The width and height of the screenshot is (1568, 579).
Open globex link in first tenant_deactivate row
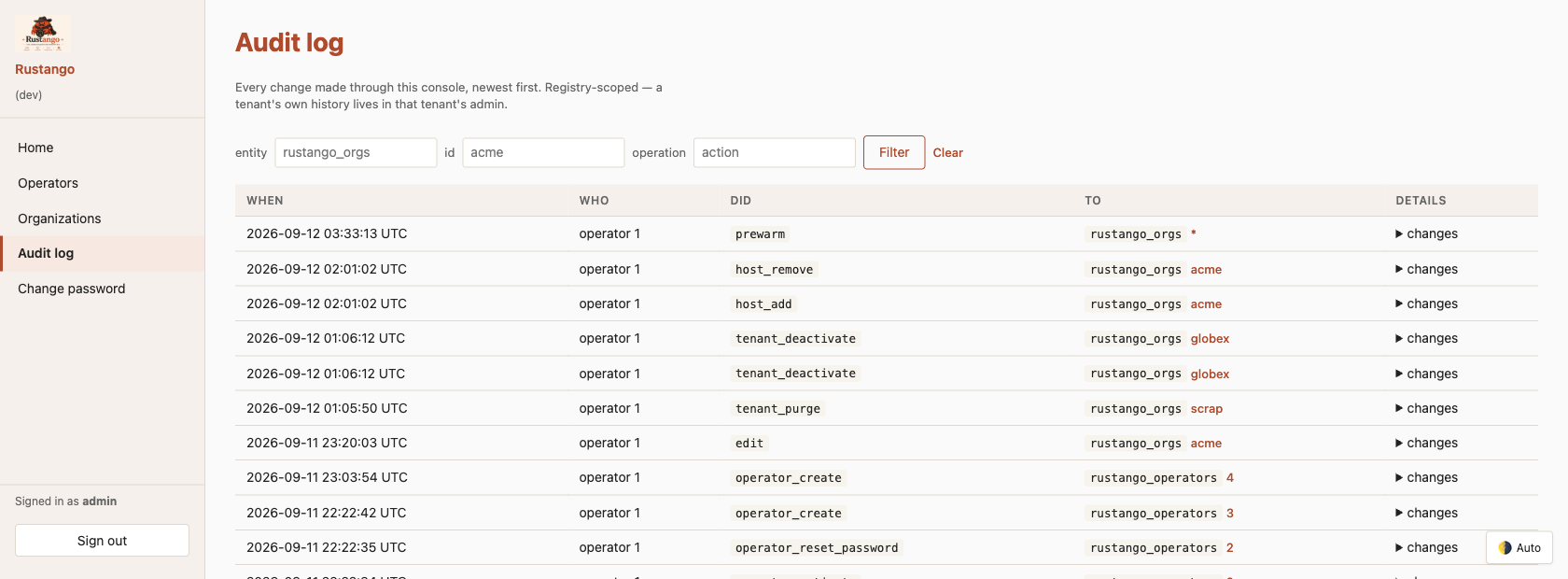point(1210,338)
